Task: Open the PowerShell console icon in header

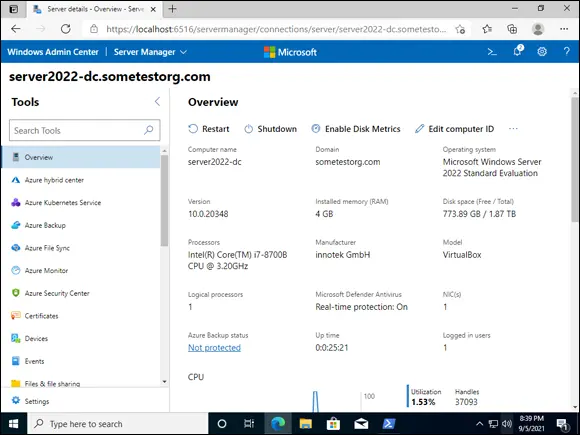Action: coord(492,52)
